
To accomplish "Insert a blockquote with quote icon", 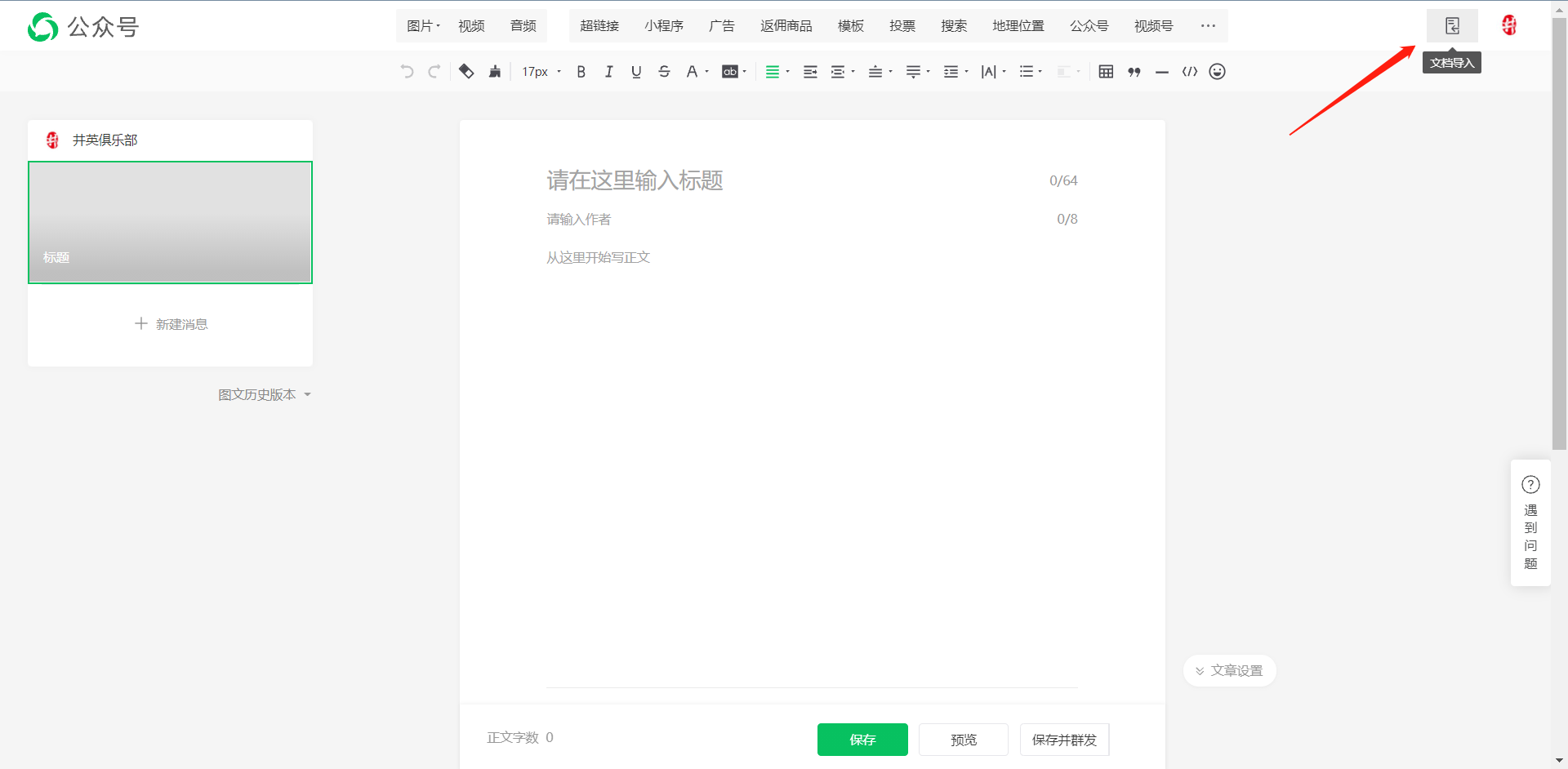I will pyautogui.click(x=1134, y=72).
